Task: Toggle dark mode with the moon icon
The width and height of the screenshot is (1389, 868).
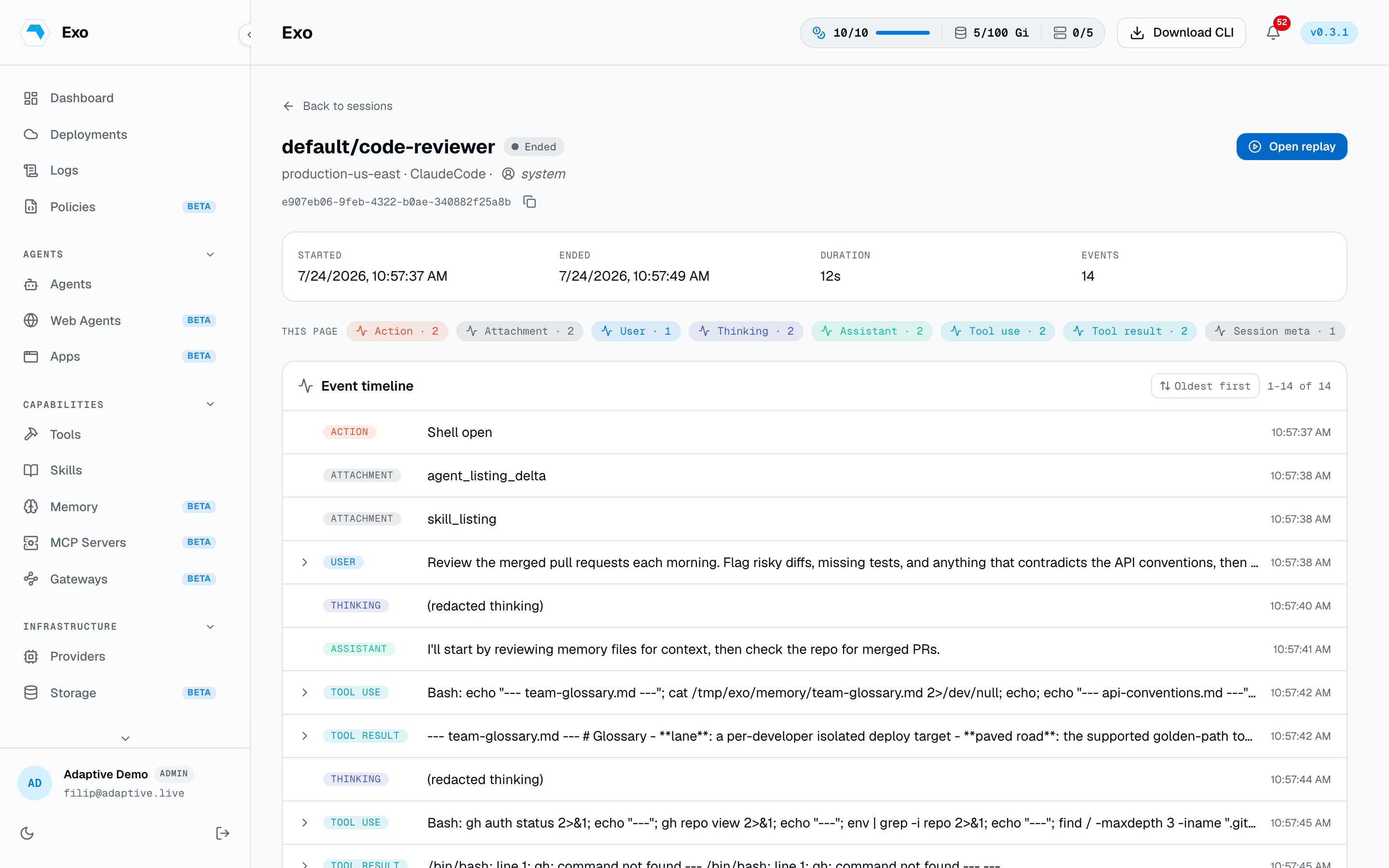Action: pyautogui.click(x=27, y=833)
